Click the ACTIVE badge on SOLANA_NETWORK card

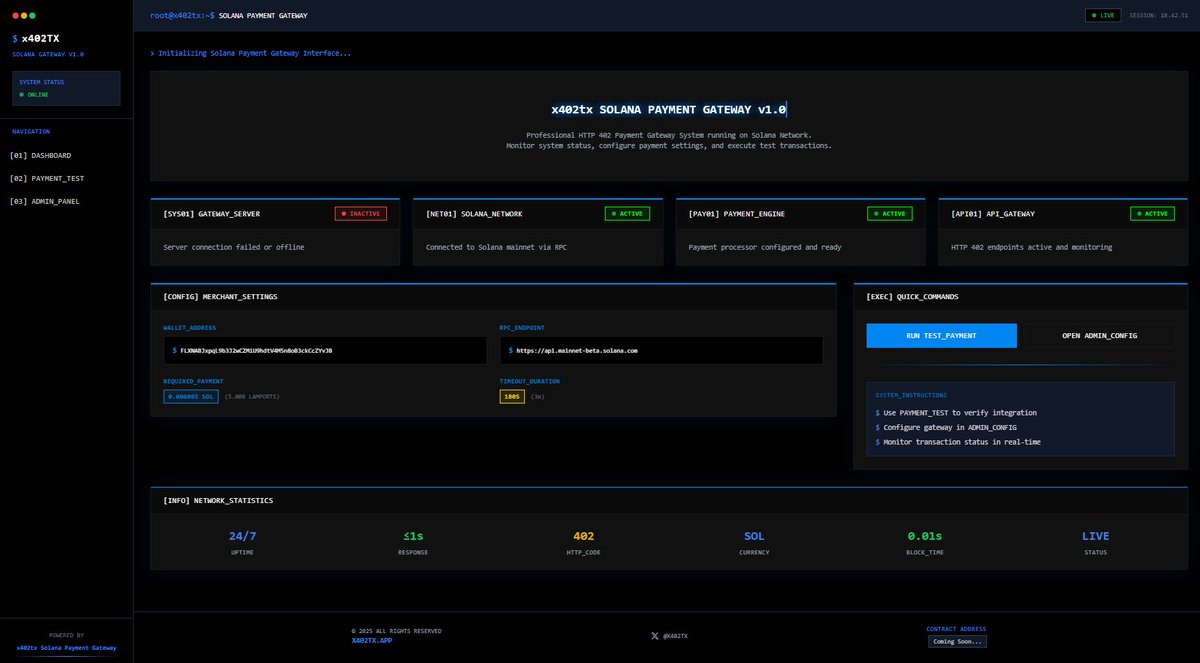tap(627, 213)
